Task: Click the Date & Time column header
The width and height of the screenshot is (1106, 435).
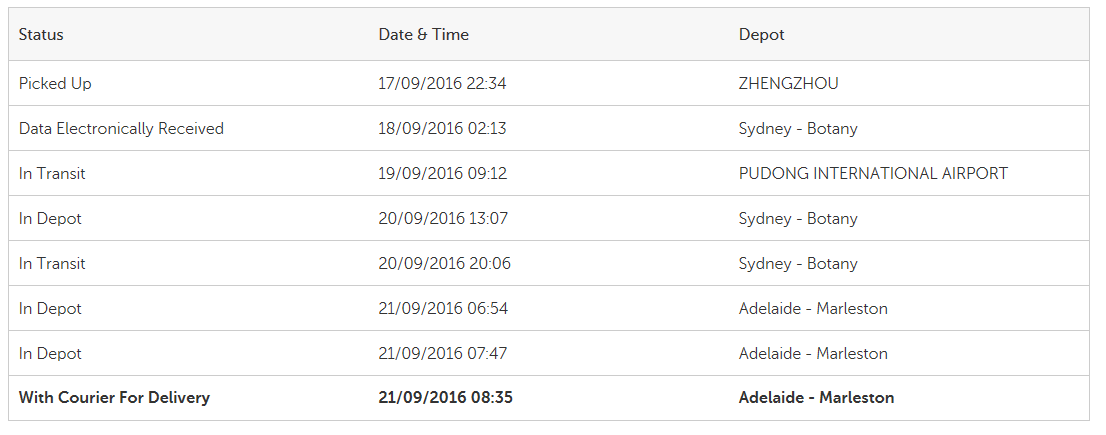Action: [x=423, y=35]
